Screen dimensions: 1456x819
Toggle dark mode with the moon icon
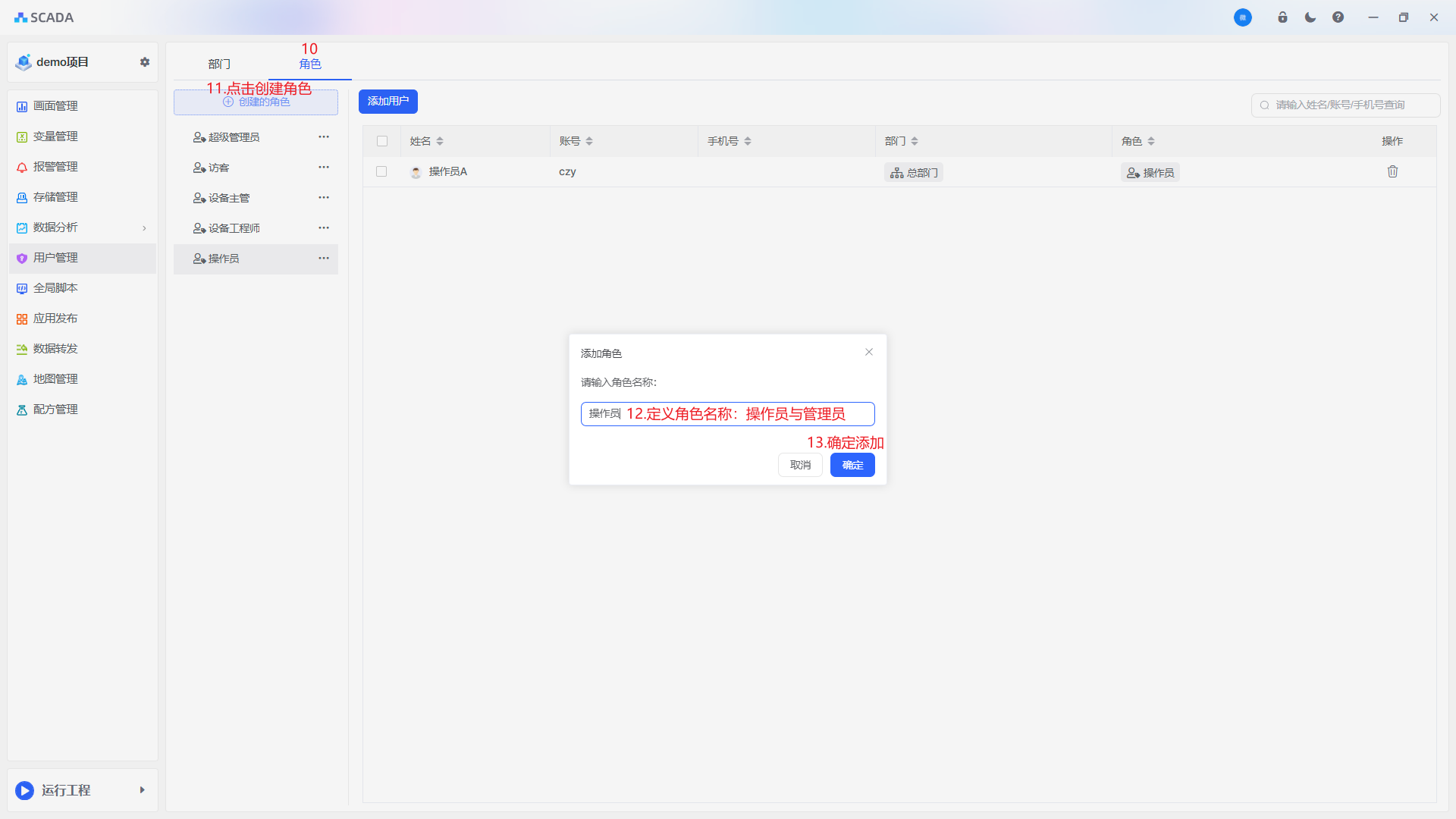tap(1310, 17)
